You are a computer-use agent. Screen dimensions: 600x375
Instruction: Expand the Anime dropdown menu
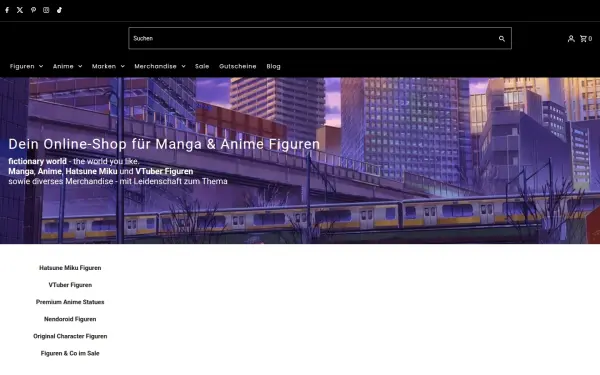click(67, 66)
